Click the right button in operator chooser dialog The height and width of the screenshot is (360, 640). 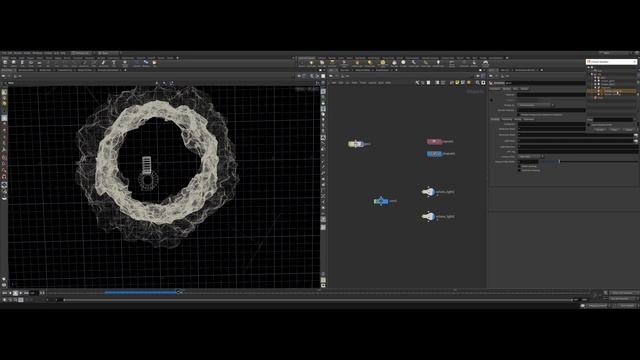click(x=629, y=129)
